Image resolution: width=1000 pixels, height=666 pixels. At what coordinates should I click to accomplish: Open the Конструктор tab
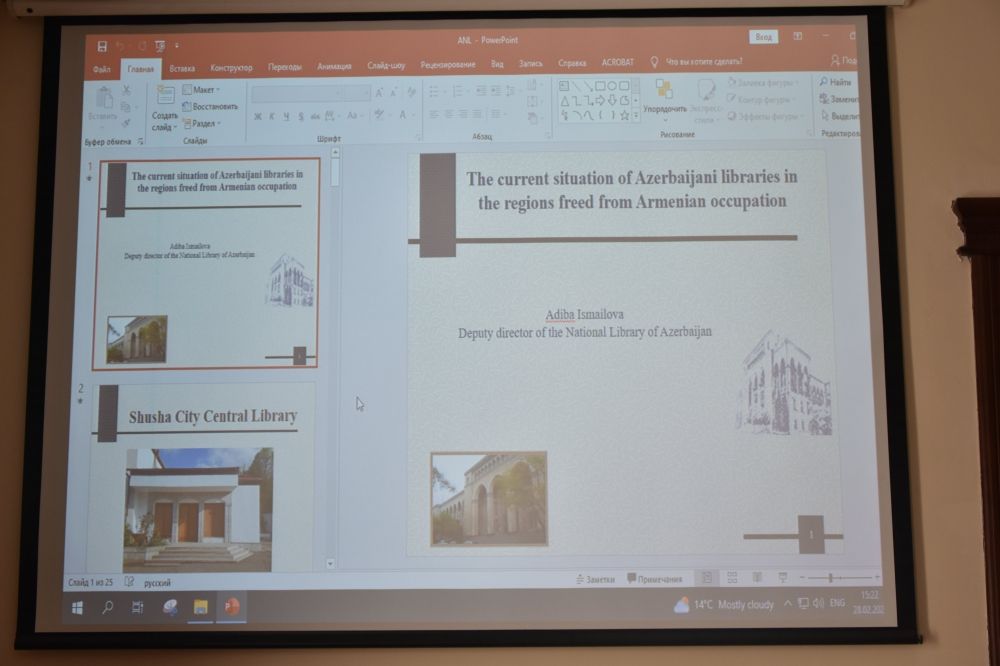(232, 68)
